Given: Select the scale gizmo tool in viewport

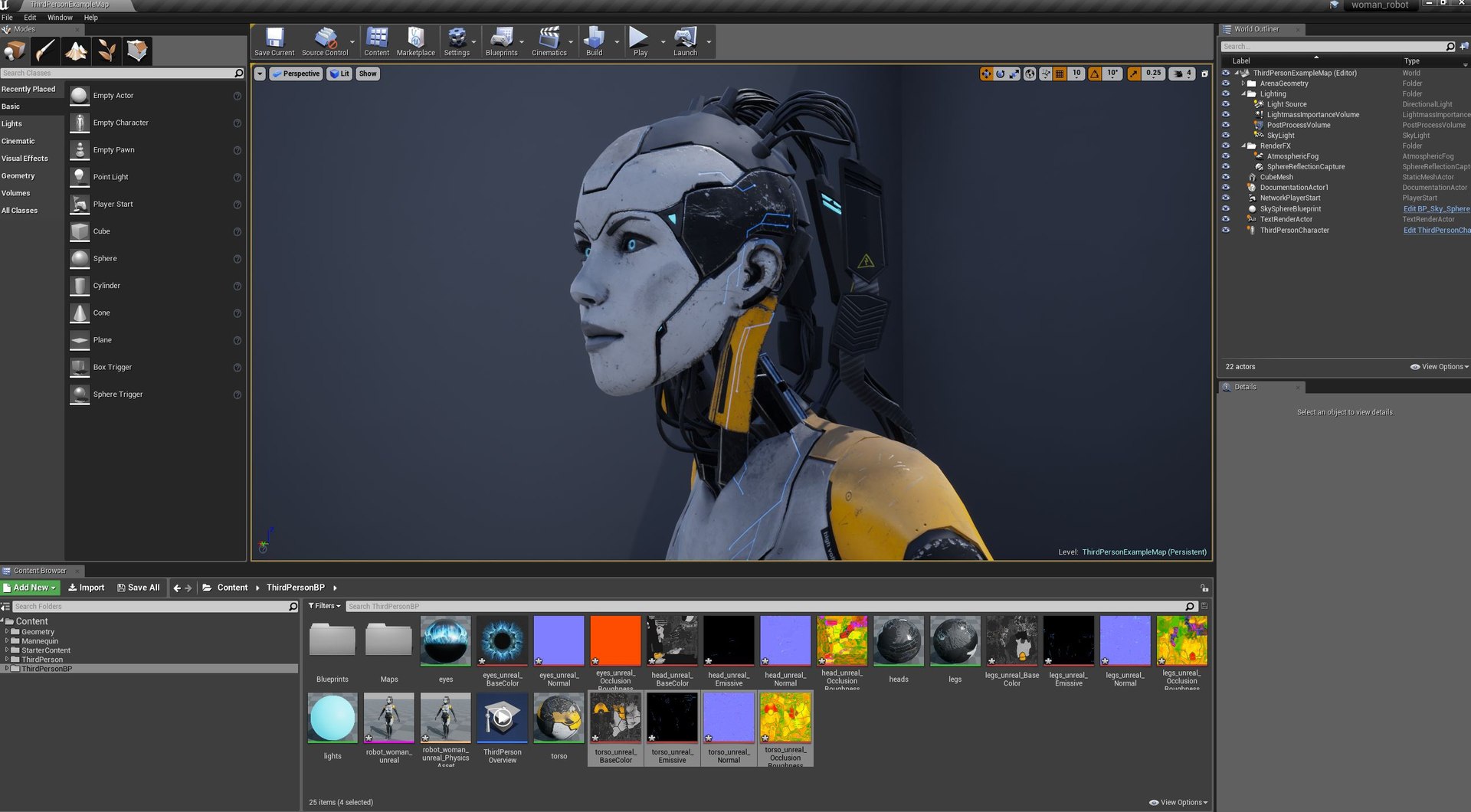Looking at the screenshot, I should pos(1014,74).
